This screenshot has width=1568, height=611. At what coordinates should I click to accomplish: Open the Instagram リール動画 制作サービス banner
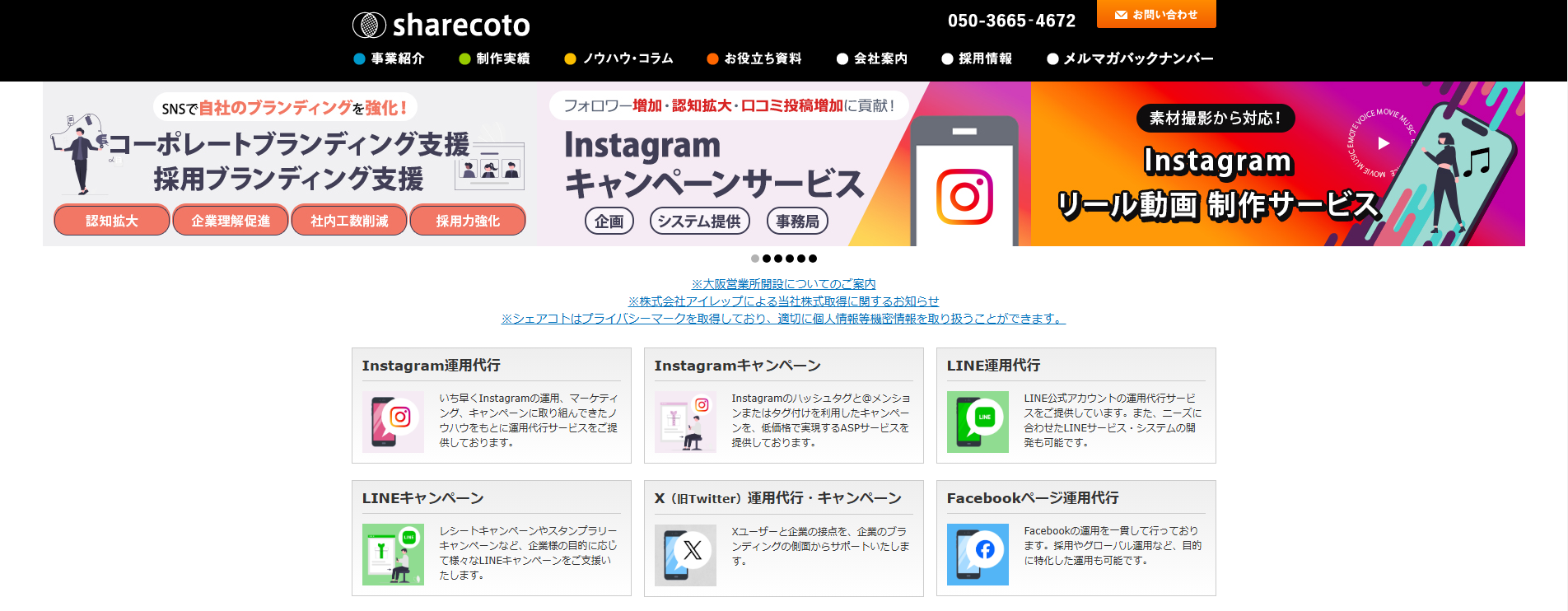[1278, 164]
